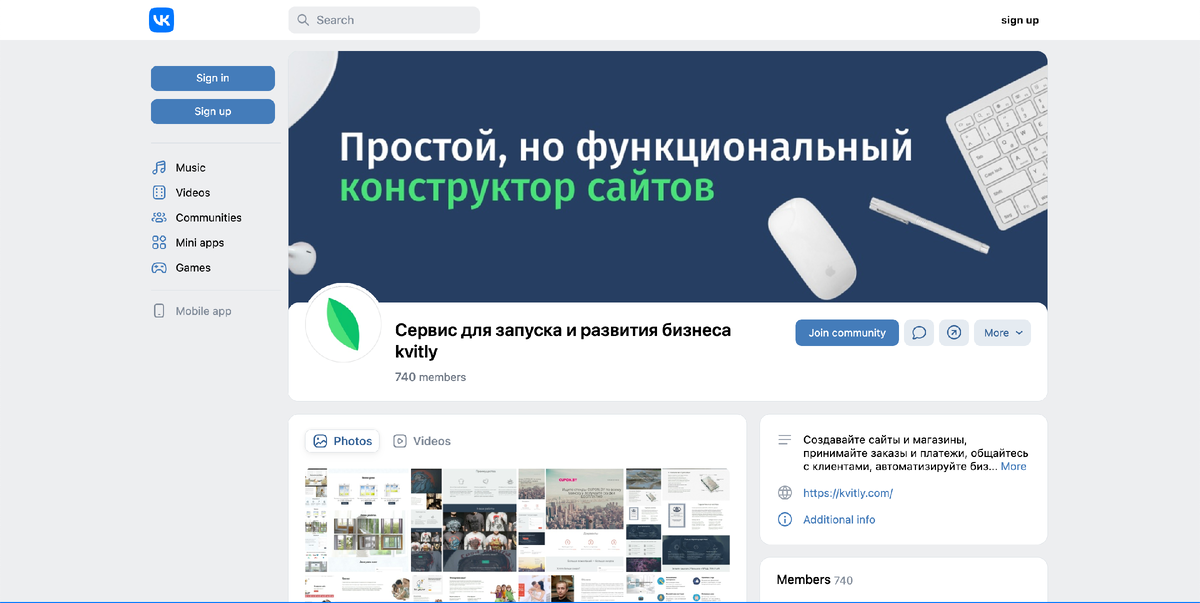Screen dimensions: 1200x603
Task: Expand the More dropdown button
Action: [x=1003, y=333]
